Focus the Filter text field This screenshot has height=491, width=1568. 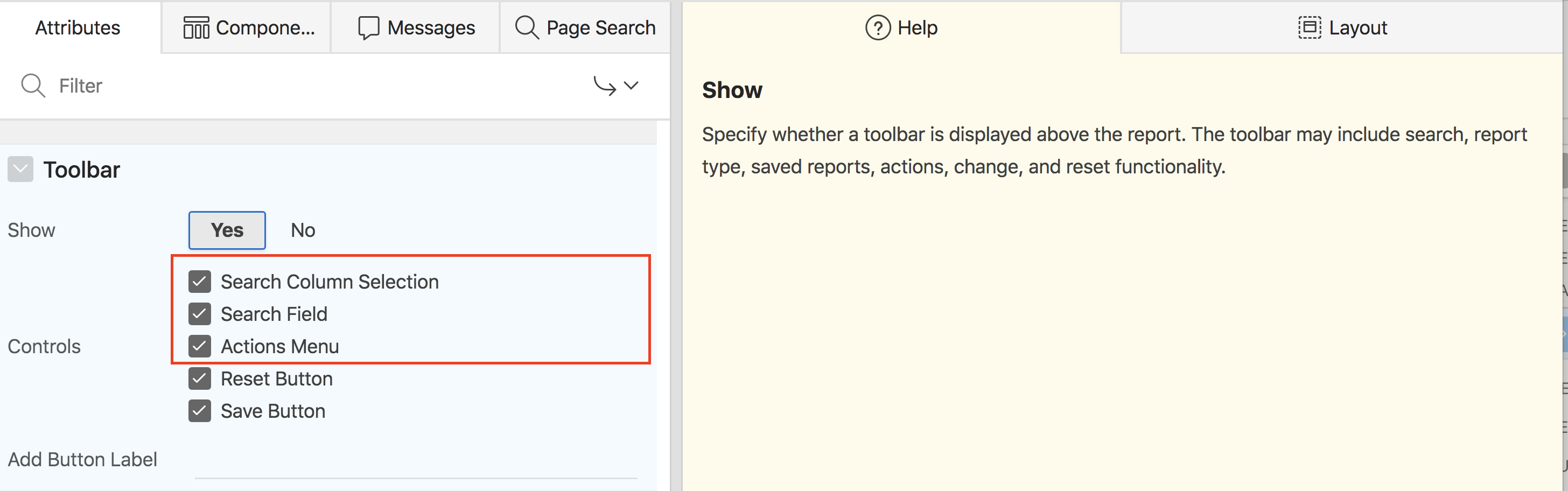pyautogui.click(x=304, y=86)
